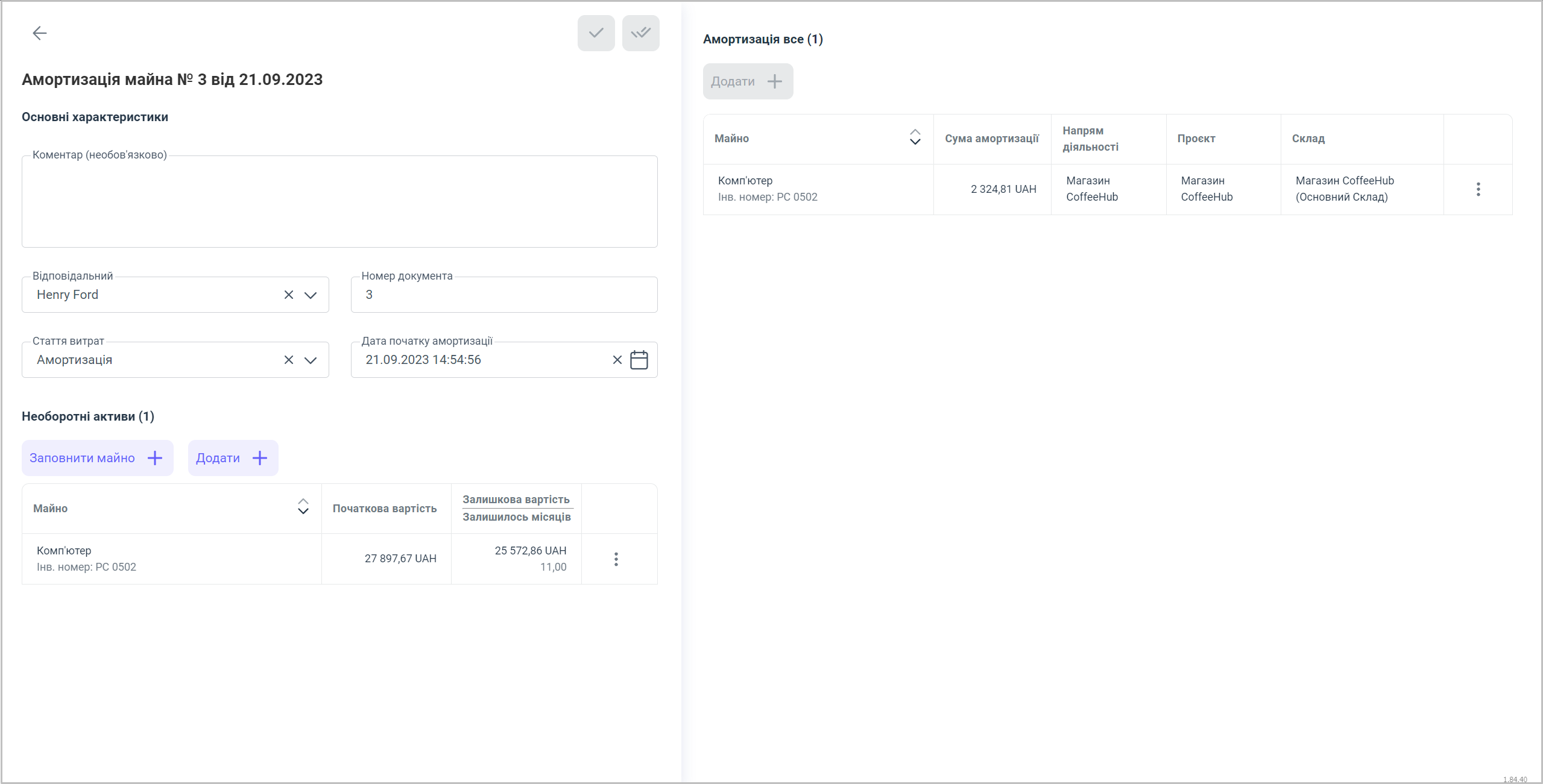Clear the Амортизація expense item selection
The image size is (1543, 784).
point(289,360)
